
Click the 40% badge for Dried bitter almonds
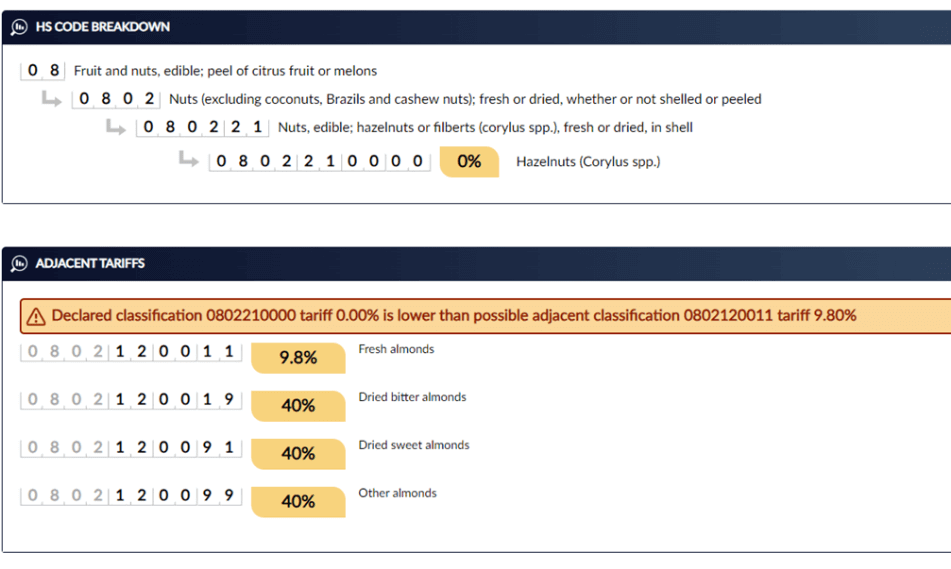(x=298, y=406)
